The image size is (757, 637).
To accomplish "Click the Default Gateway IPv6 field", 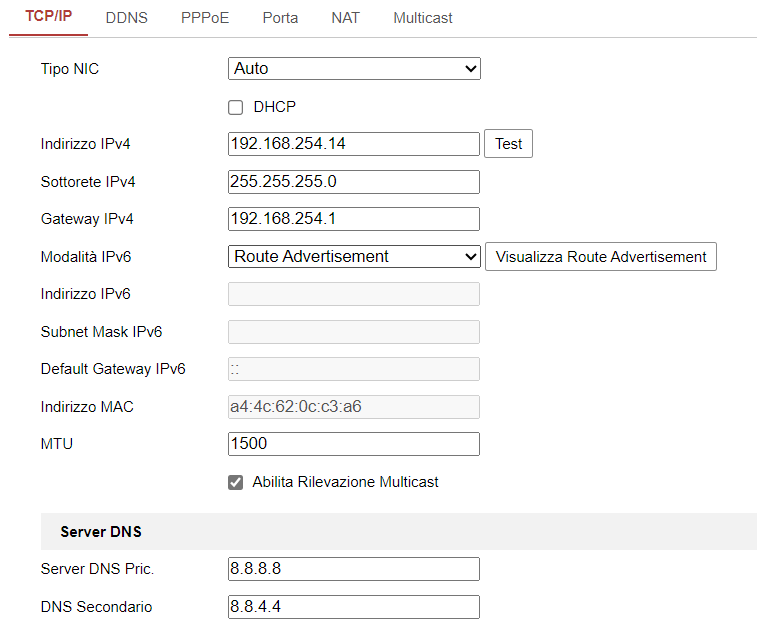I will 354,369.
